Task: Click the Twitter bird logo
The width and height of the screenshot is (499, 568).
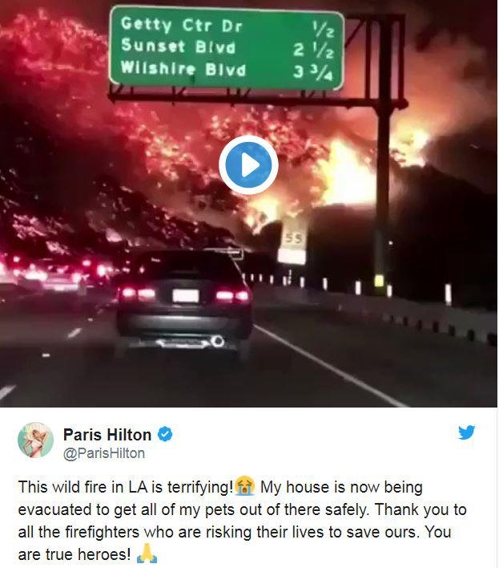Action: click(x=466, y=433)
